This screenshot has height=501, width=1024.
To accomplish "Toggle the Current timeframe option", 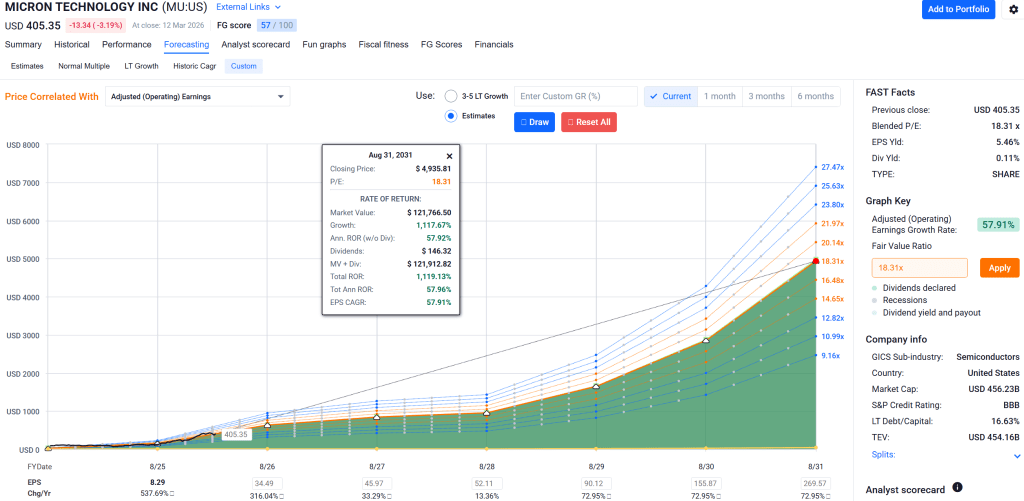I will (x=670, y=96).
